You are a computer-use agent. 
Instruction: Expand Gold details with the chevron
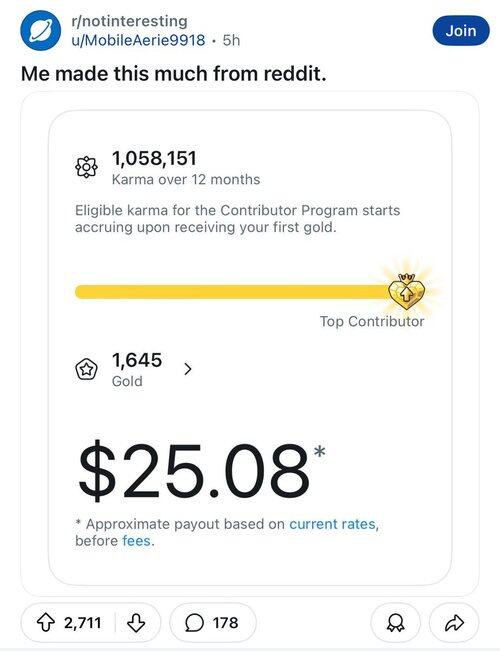[188, 369]
